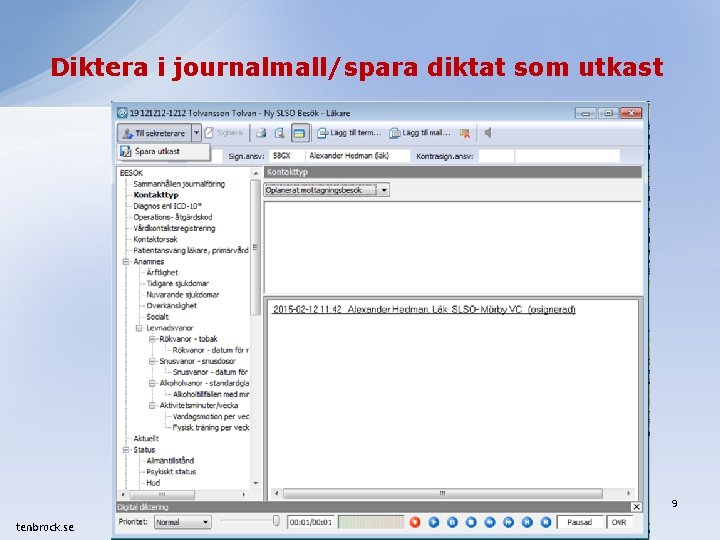This screenshot has width=720, height=540.
Task: Select Operations- åtgärdskod tree item
Action: 173,217
